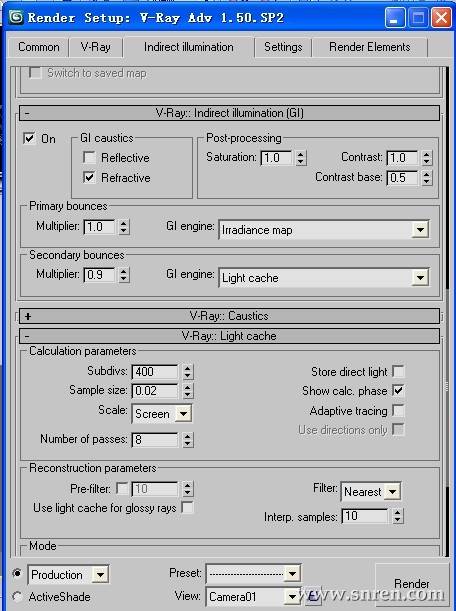Enable Use light cache for glossy rays
Screen dimensions: 456x611
[187, 507]
